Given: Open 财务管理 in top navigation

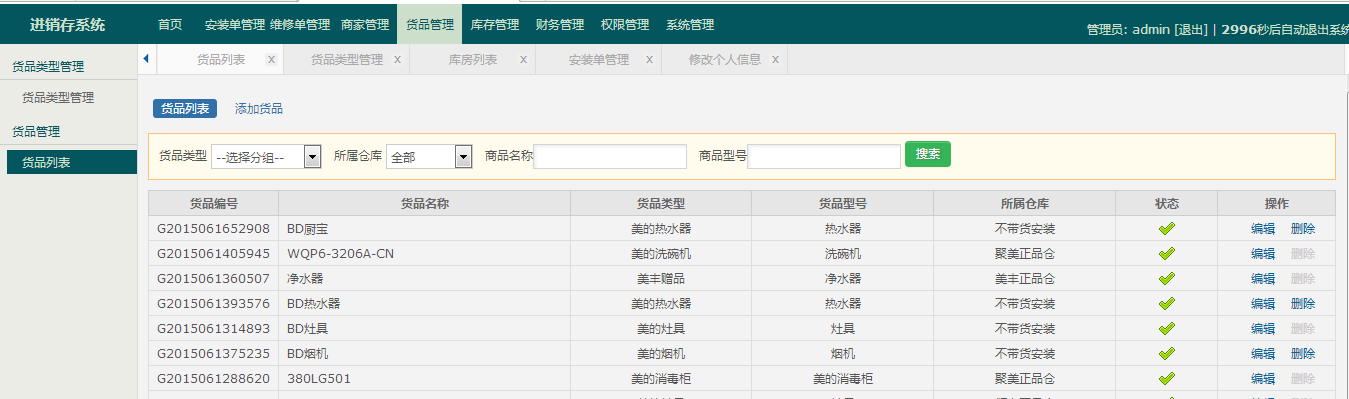Looking at the screenshot, I should pyautogui.click(x=560, y=24).
